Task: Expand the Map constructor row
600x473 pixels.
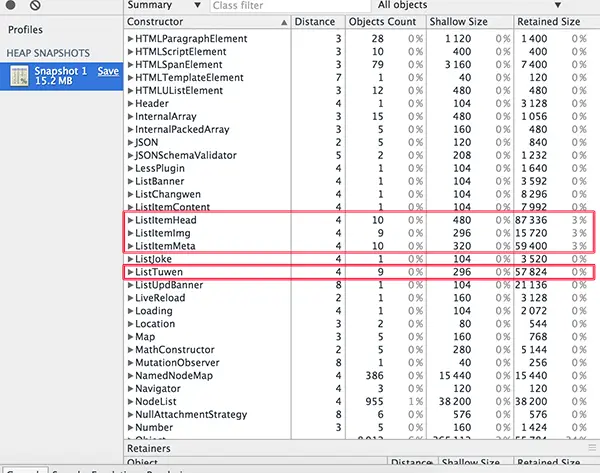Action: pyautogui.click(x=130, y=337)
